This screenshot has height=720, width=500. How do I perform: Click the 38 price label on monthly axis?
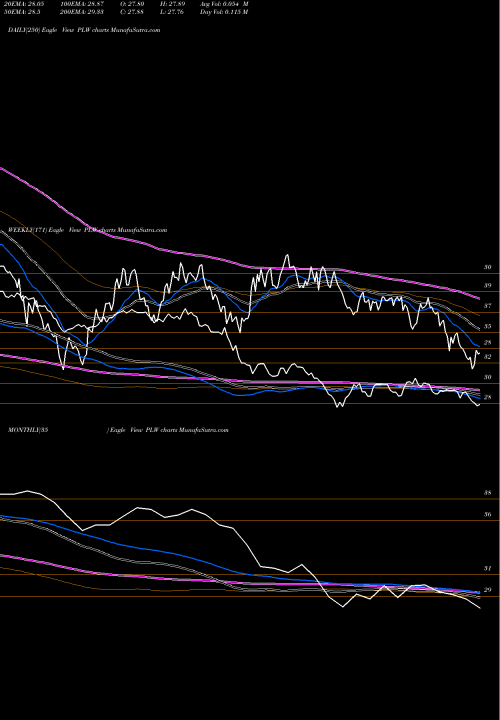488,493
